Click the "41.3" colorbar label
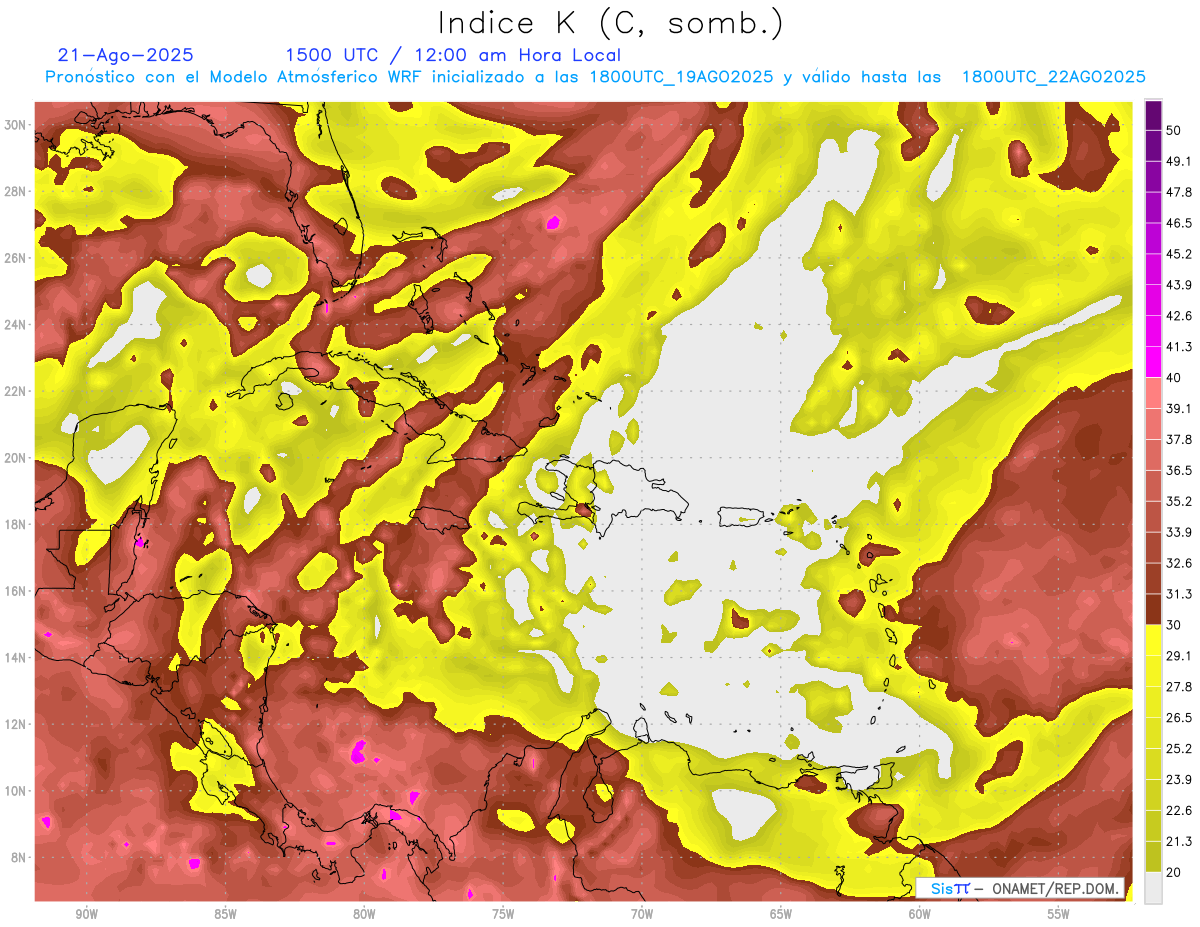The width and height of the screenshot is (1200, 927). [x=1179, y=347]
